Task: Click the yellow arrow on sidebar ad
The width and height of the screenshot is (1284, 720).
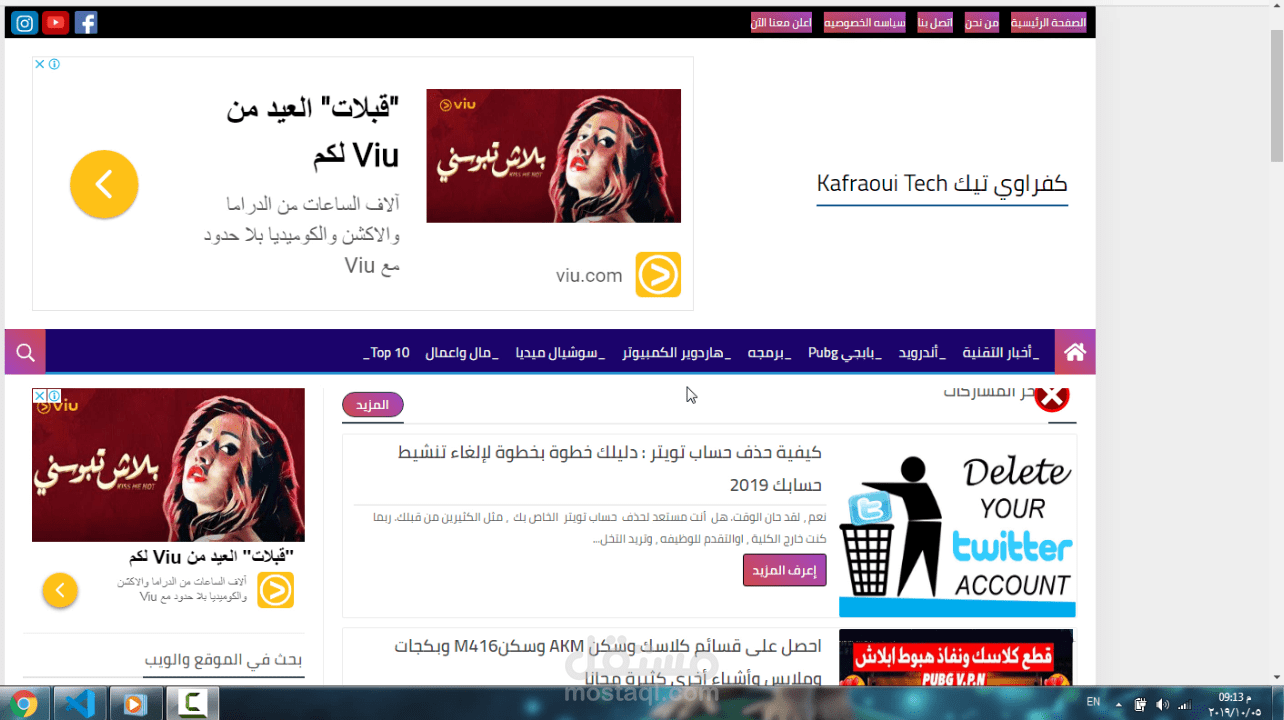Action: pyautogui.click(x=60, y=590)
